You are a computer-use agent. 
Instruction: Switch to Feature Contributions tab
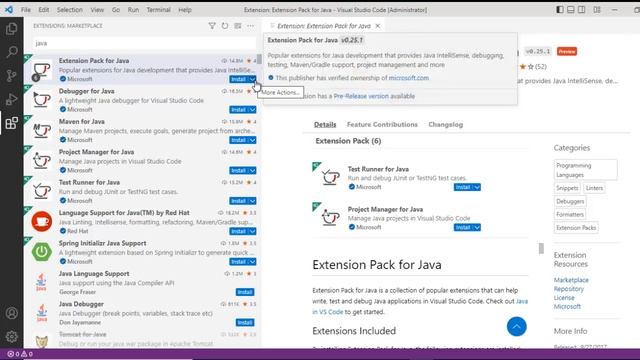[x=382, y=124]
